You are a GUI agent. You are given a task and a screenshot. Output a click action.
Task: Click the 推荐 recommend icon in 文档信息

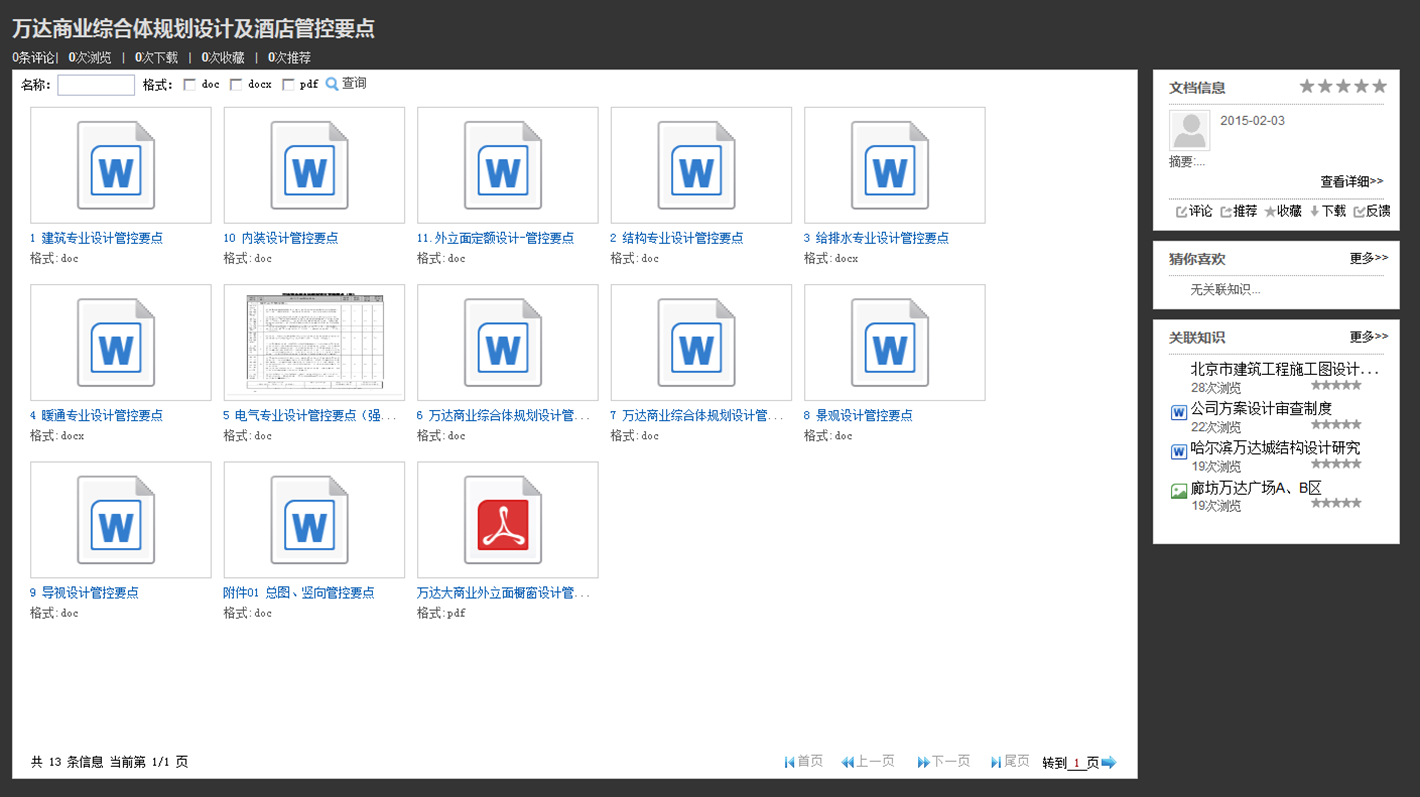(1226, 212)
